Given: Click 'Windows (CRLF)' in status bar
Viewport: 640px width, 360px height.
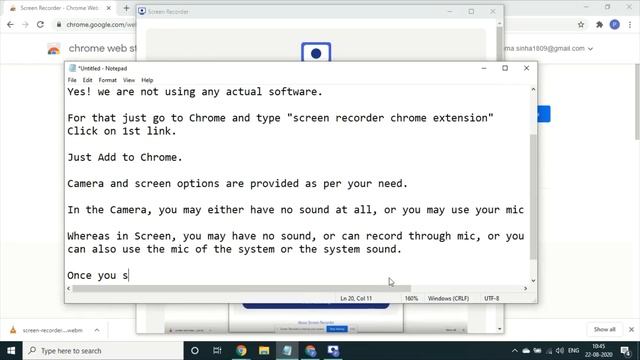Looking at the screenshot, I should coord(448,298).
